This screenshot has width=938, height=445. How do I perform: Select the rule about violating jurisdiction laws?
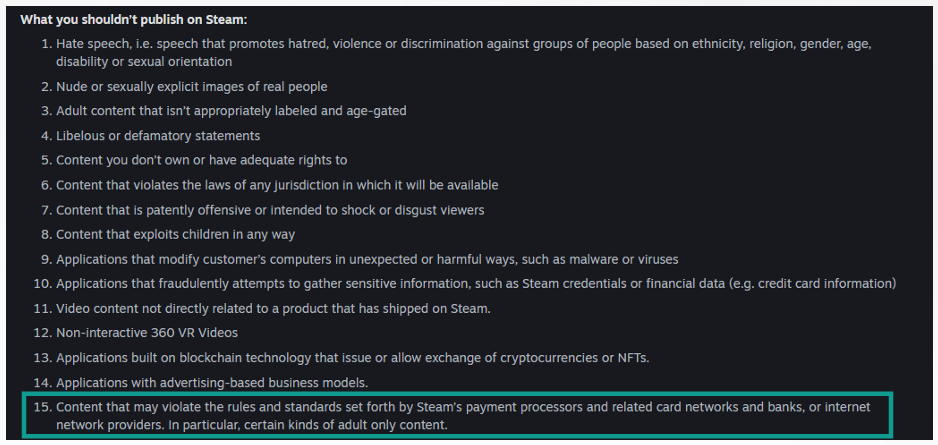[277, 185]
